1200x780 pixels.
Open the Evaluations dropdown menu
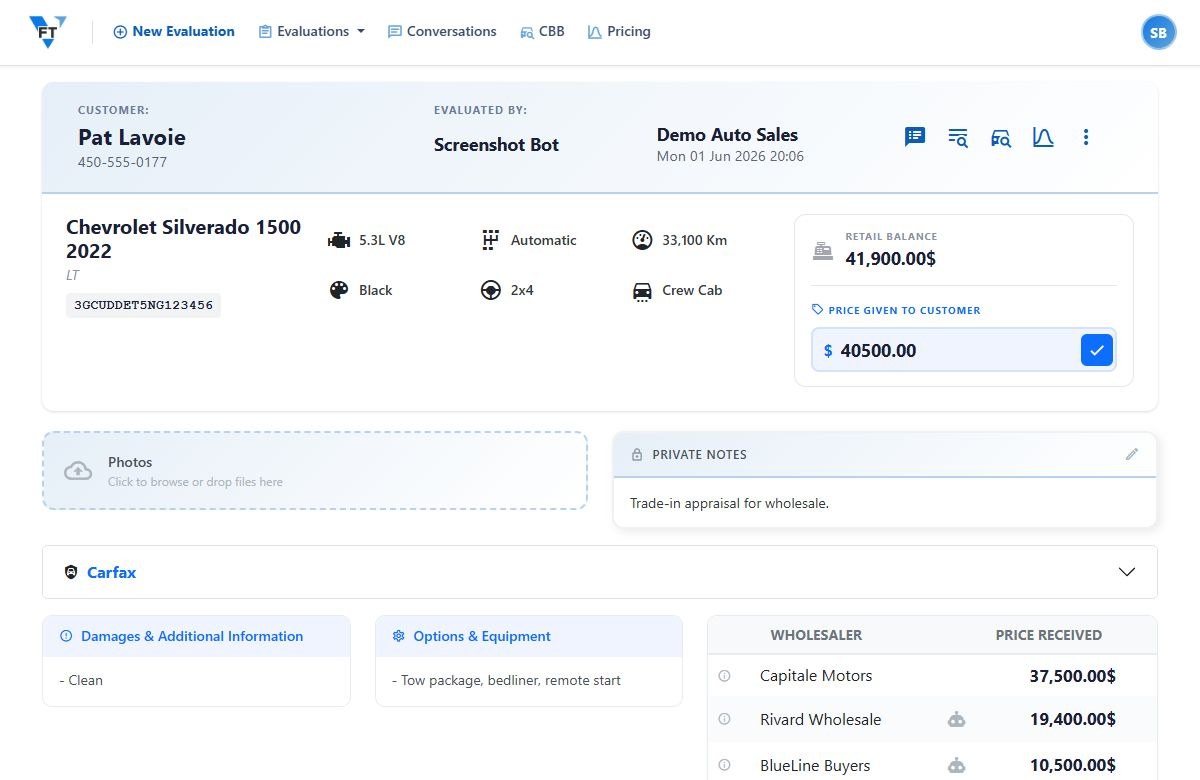312,32
